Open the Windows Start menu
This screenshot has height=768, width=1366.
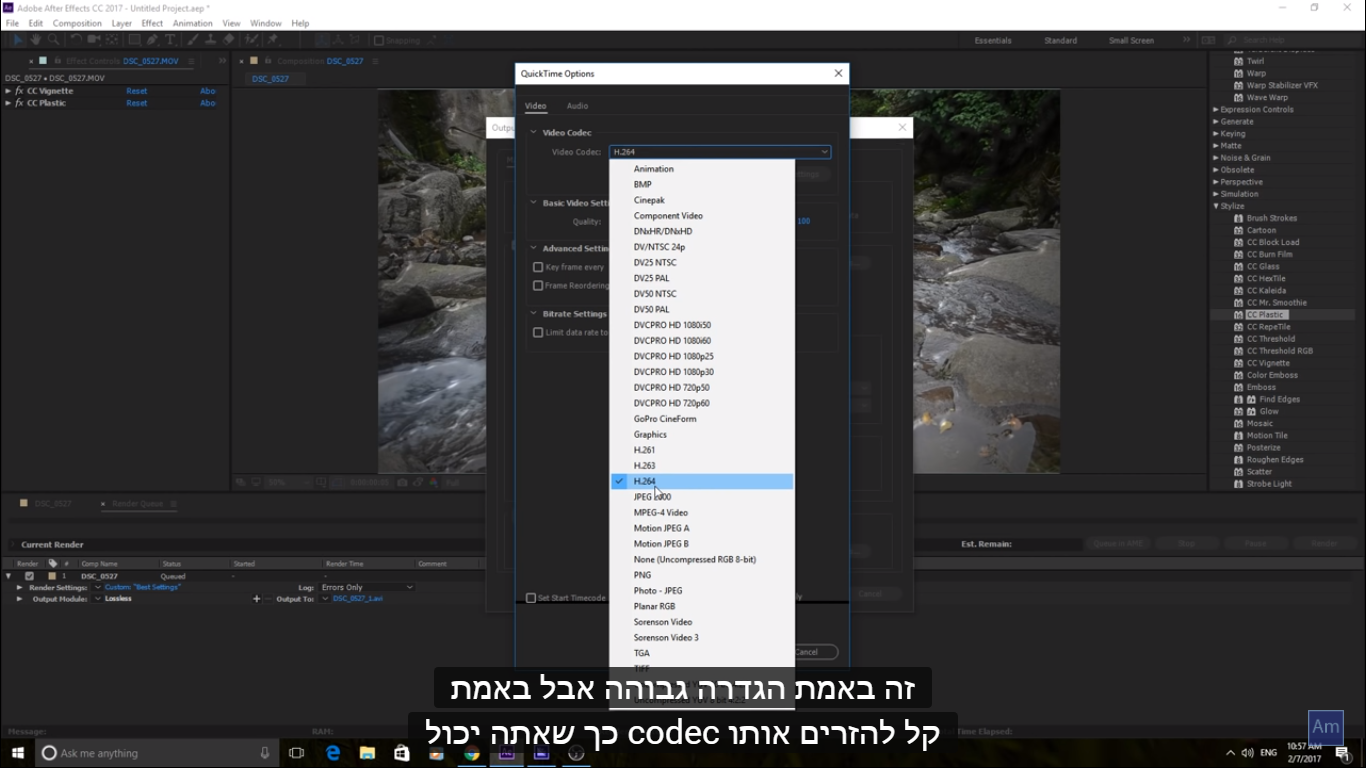click(x=17, y=753)
